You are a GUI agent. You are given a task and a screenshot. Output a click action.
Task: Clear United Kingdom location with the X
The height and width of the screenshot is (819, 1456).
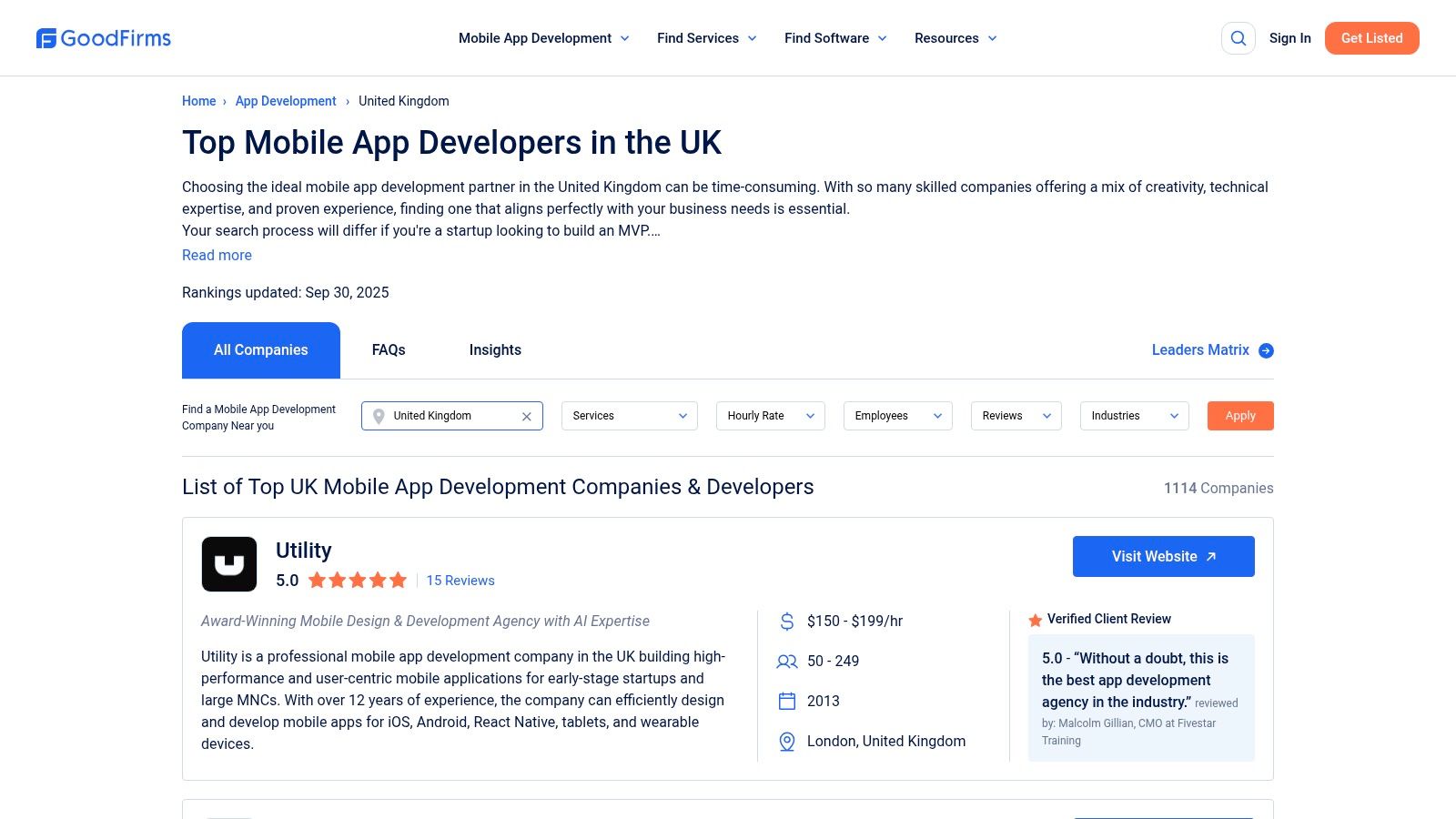point(526,416)
